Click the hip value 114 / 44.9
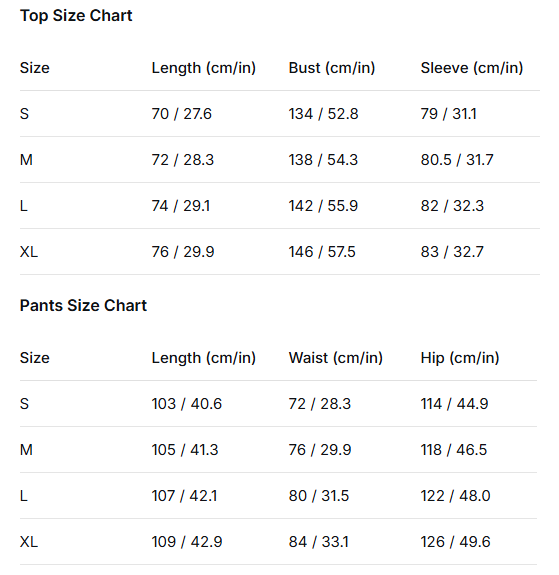The image size is (559, 575). [454, 404]
